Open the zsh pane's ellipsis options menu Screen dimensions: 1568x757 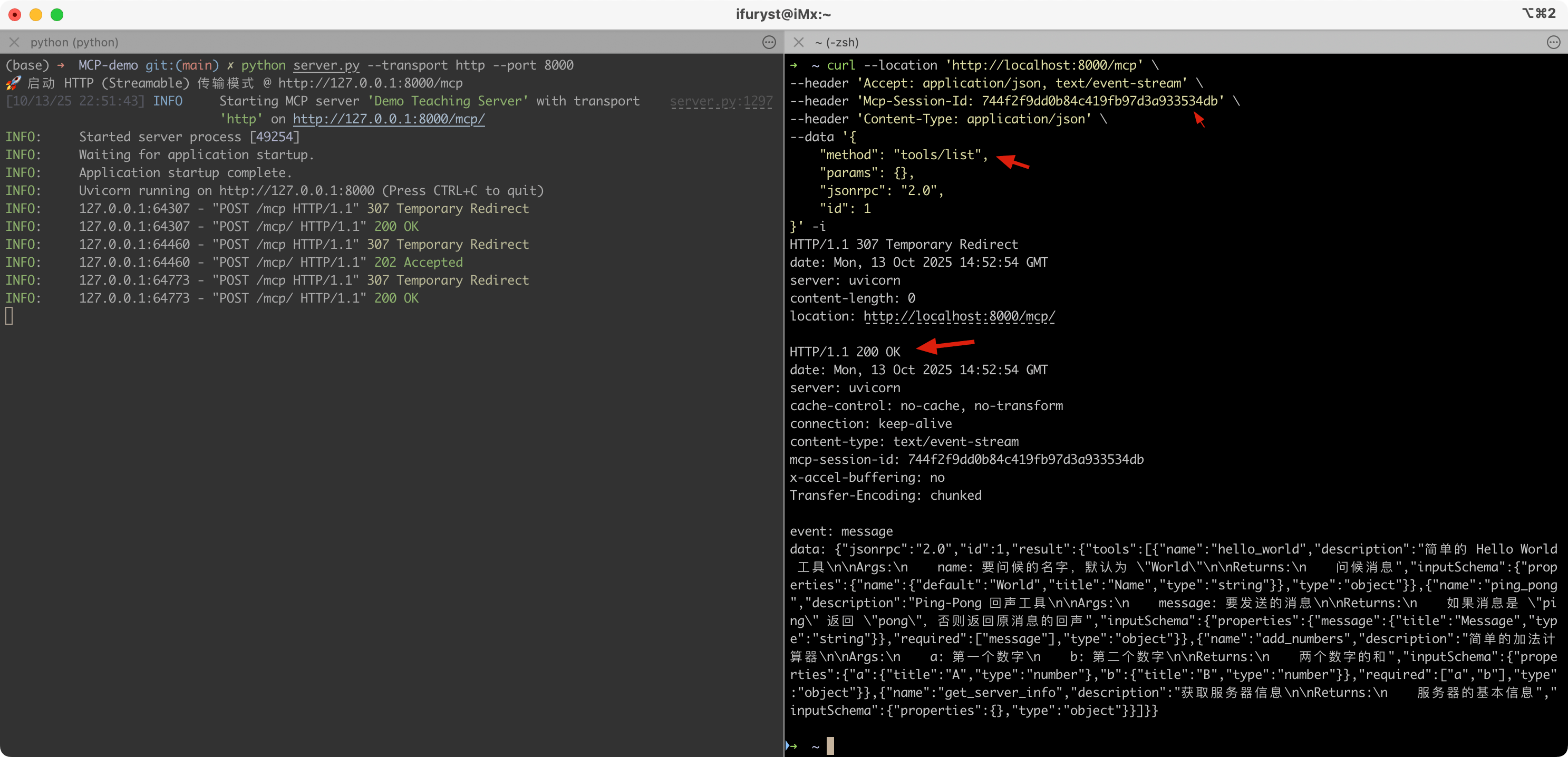tap(1553, 42)
